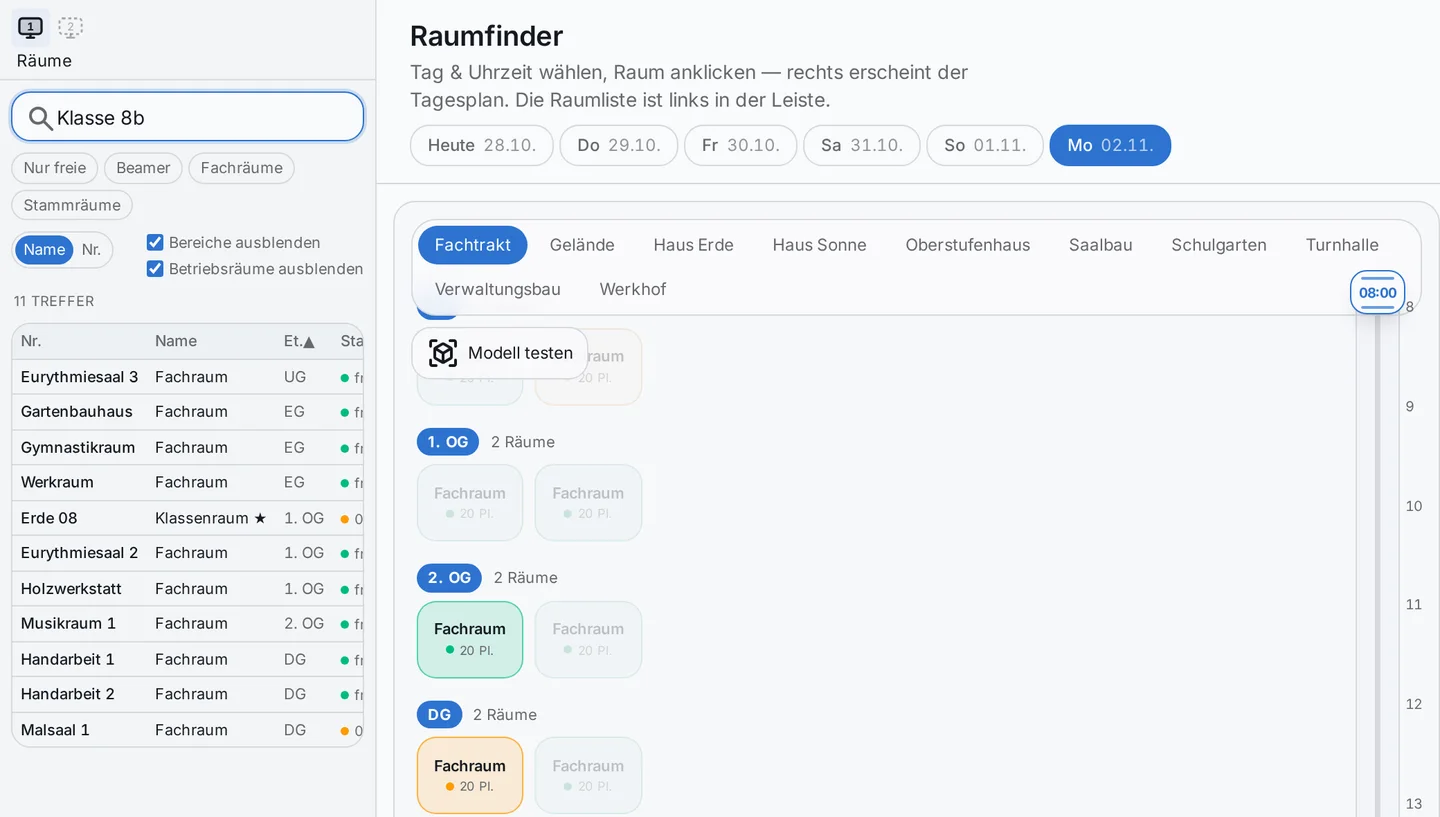Select day Mo 02.11.

tap(1110, 145)
